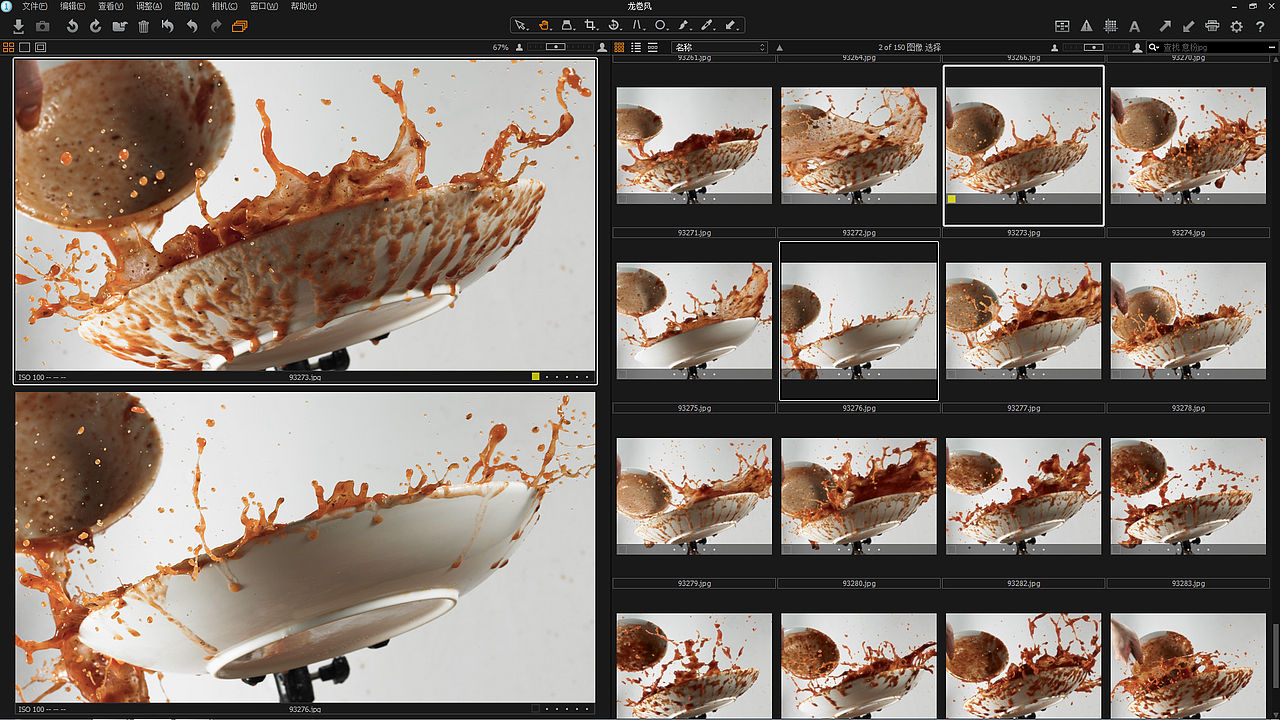The height and width of the screenshot is (720, 1280).
Task: Click the color tag box under viewer image 93276.jpg
Action: tap(536, 708)
